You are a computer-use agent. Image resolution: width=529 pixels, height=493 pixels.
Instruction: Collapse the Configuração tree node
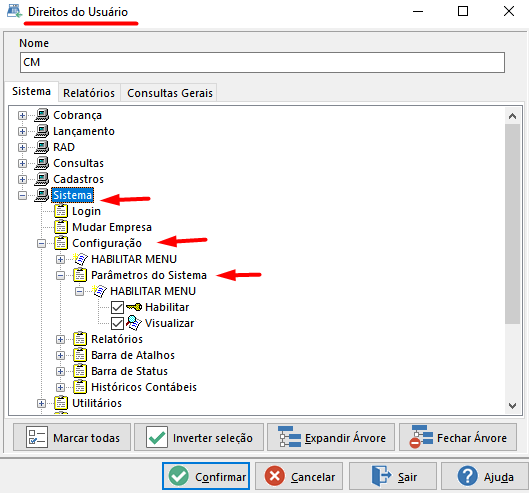pos(41,243)
